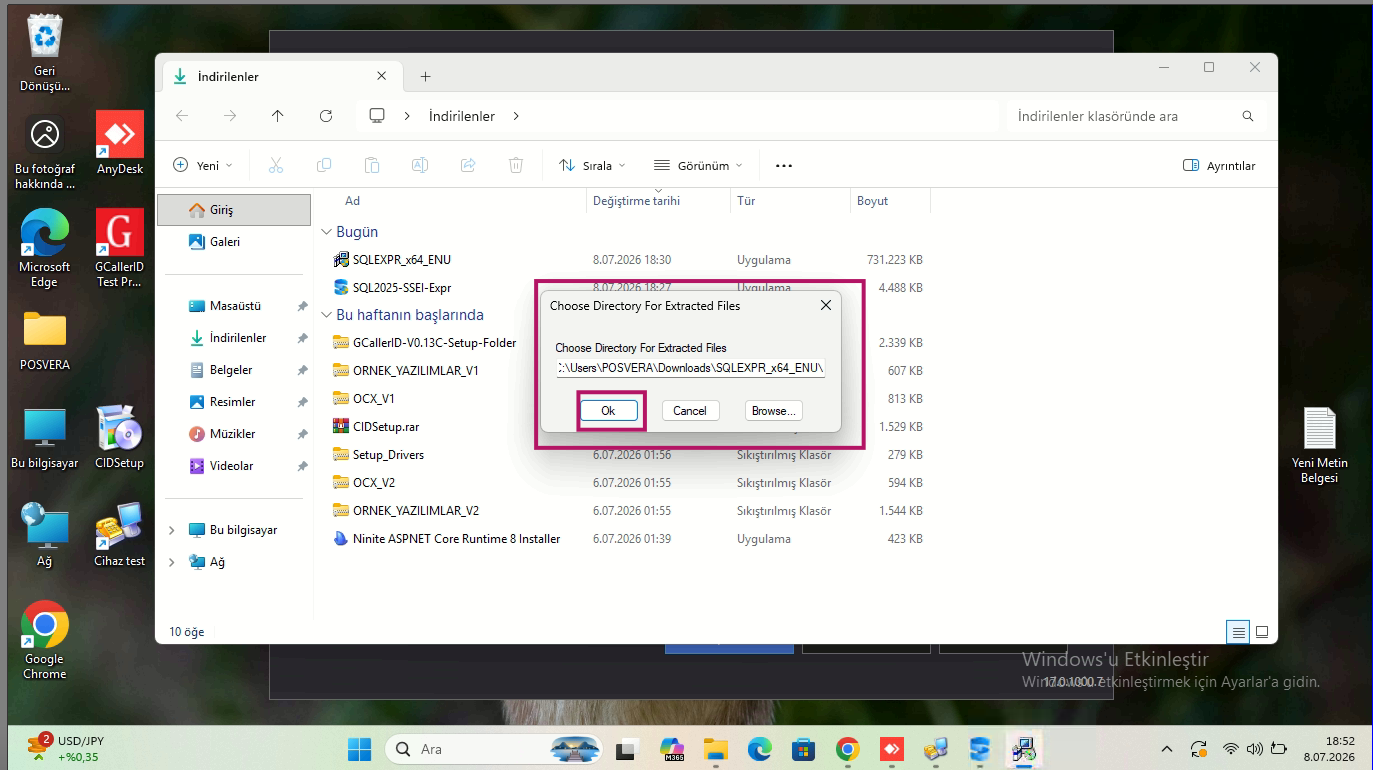This screenshot has height=770, width=1373.
Task: Go back in File Explorer
Action: (x=182, y=116)
